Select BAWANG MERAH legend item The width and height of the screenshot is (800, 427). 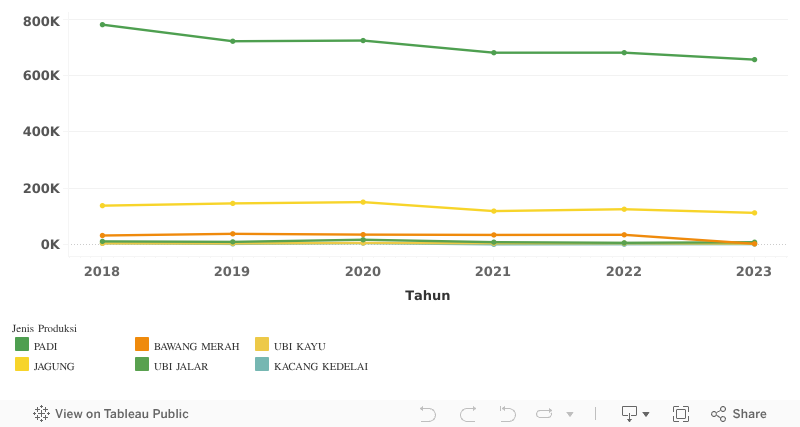click(196, 346)
